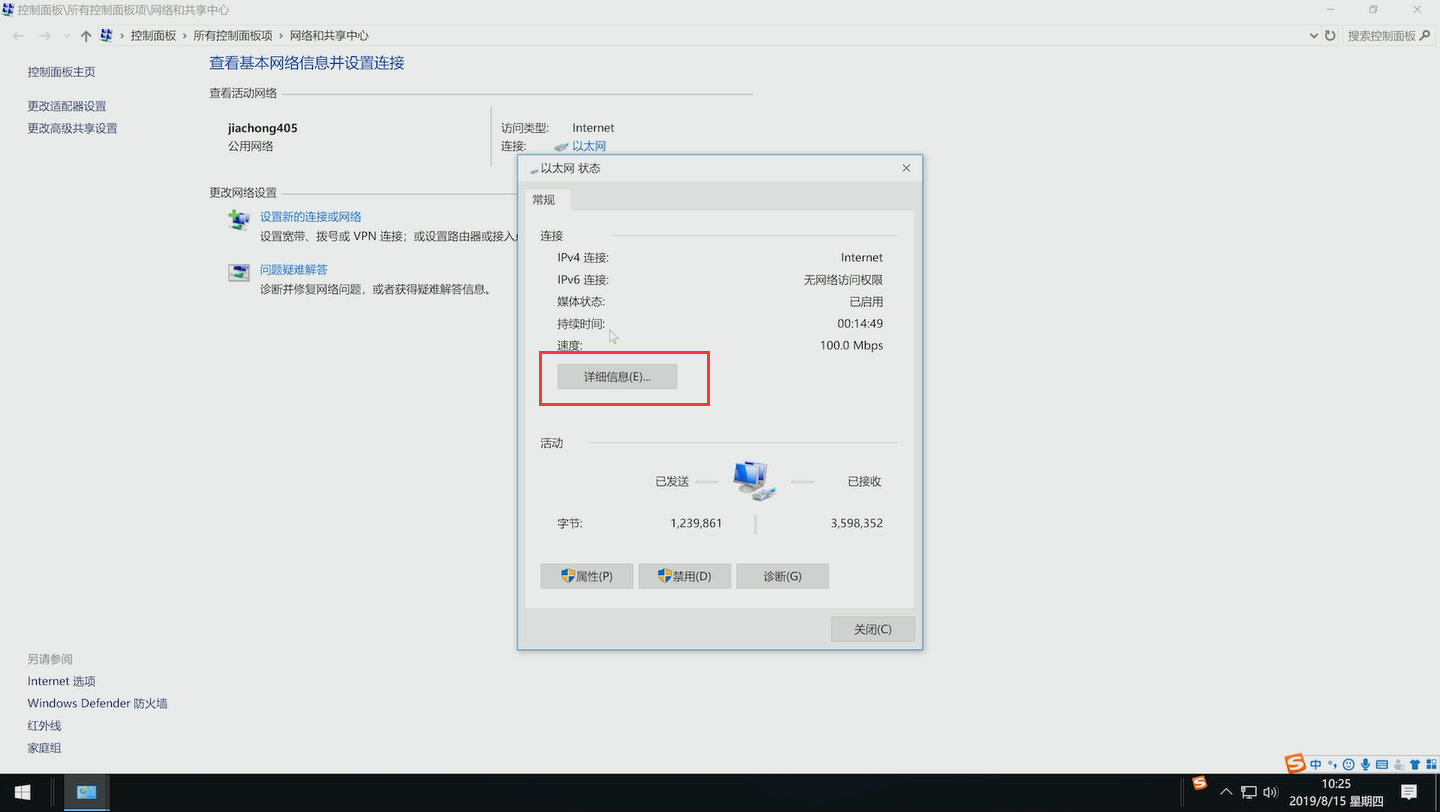Expand chevron after the 控制面板 breadcrumb

point(185,36)
